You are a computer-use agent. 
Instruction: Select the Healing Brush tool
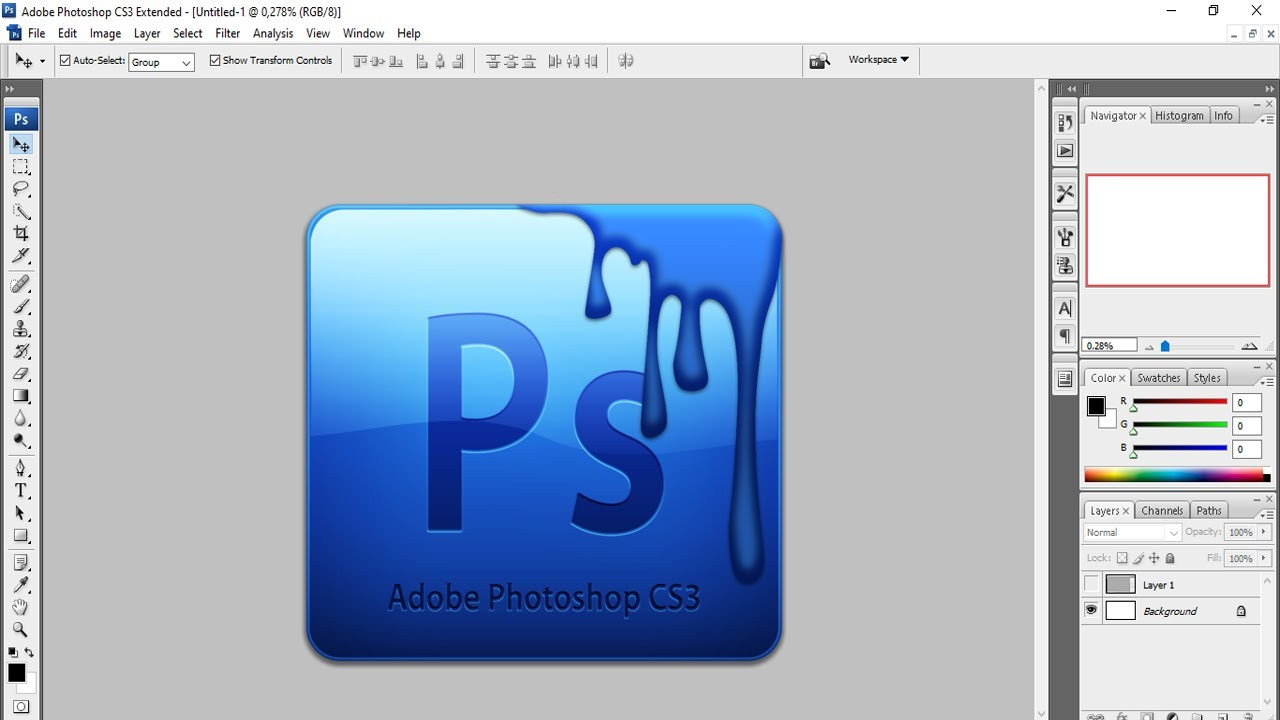pyautogui.click(x=21, y=285)
